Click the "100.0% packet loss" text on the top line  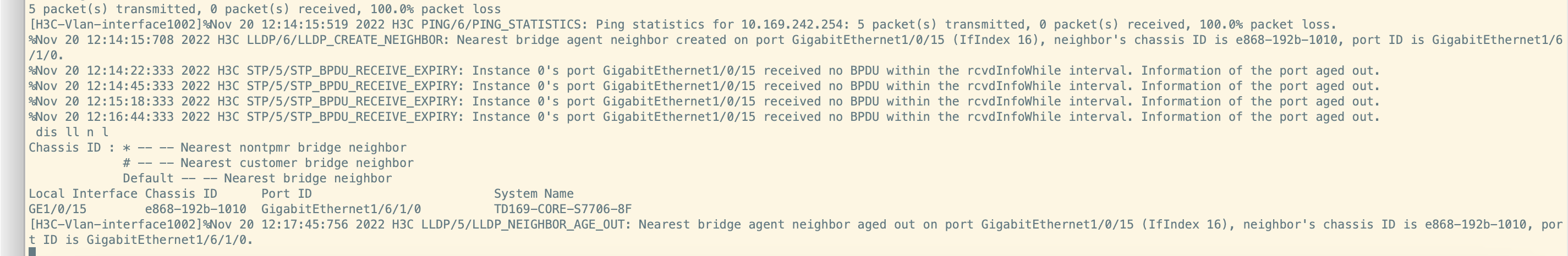click(x=440, y=9)
